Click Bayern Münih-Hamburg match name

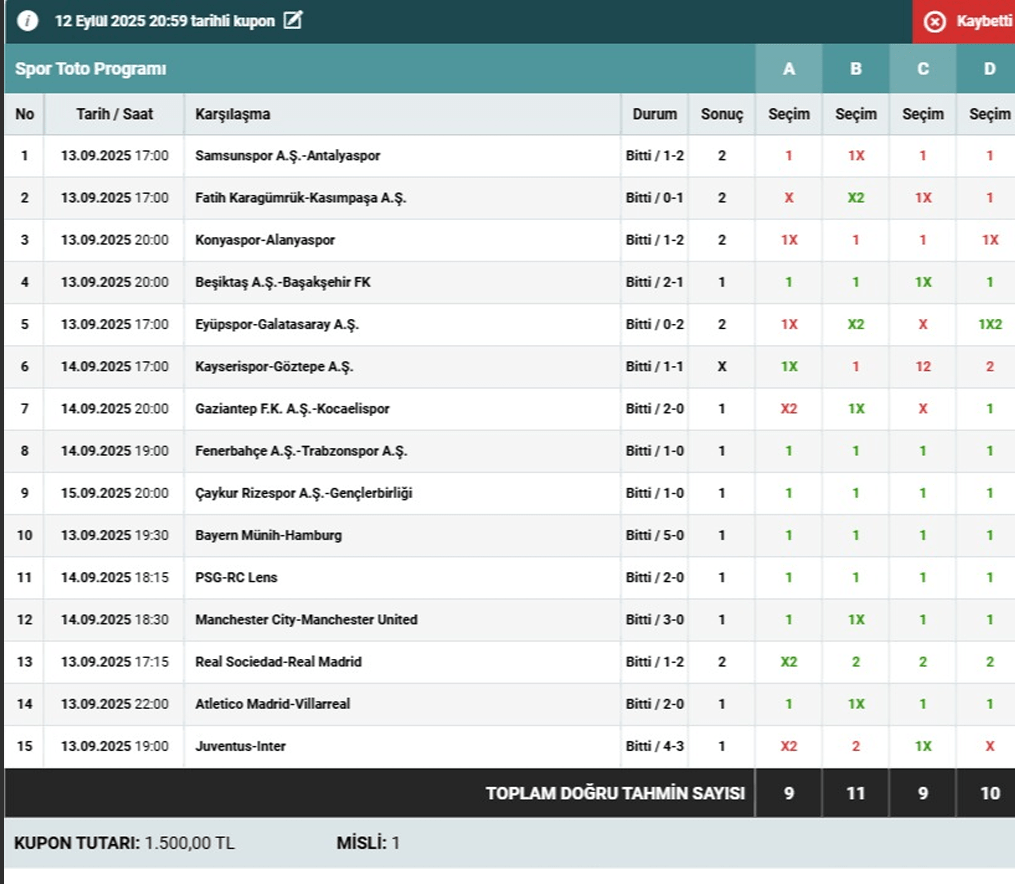tap(268, 535)
